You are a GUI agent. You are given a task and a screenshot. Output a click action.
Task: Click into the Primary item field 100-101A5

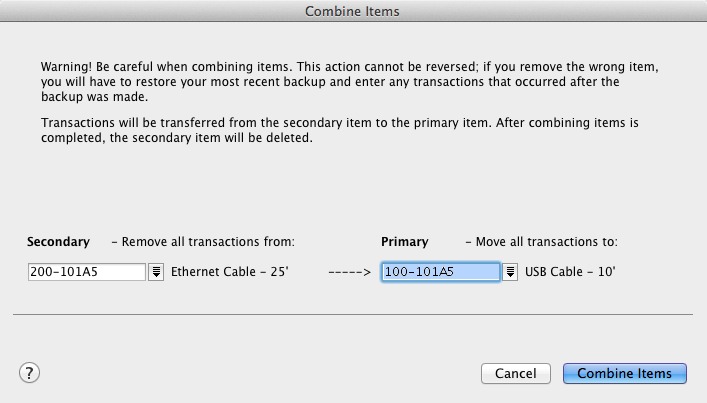pyautogui.click(x=440, y=272)
